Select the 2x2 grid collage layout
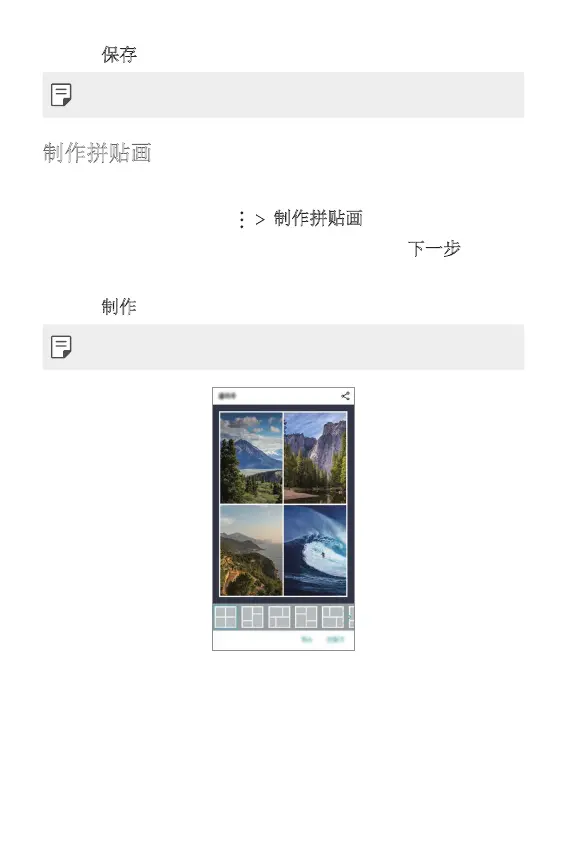This screenshot has height=850, width=567. click(225, 617)
